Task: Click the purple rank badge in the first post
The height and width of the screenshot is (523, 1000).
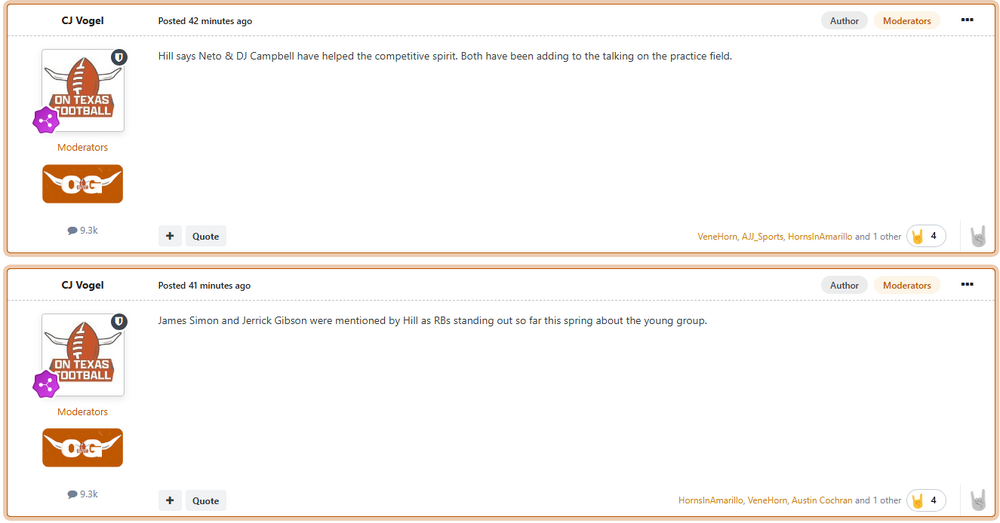Action: [x=46, y=121]
